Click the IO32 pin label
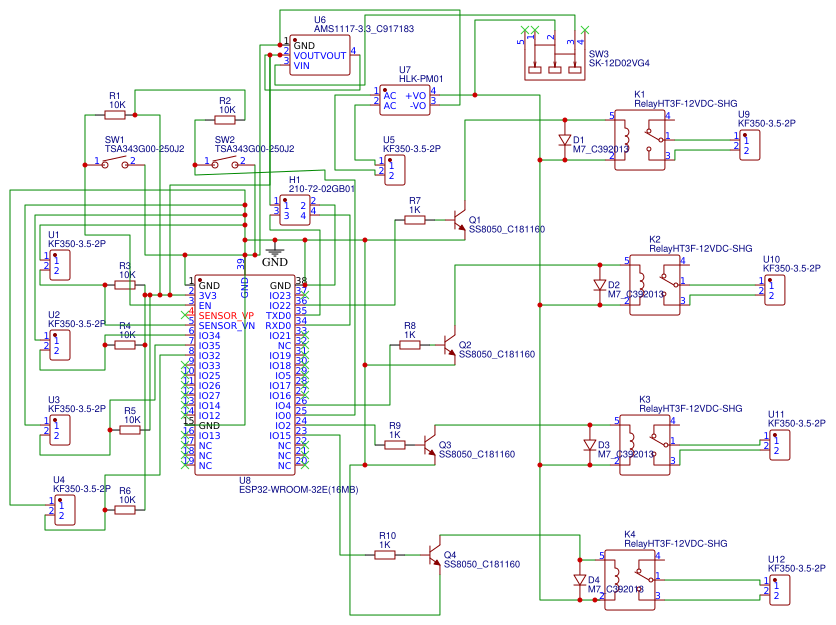This screenshot has width=836, height=625. [209, 356]
